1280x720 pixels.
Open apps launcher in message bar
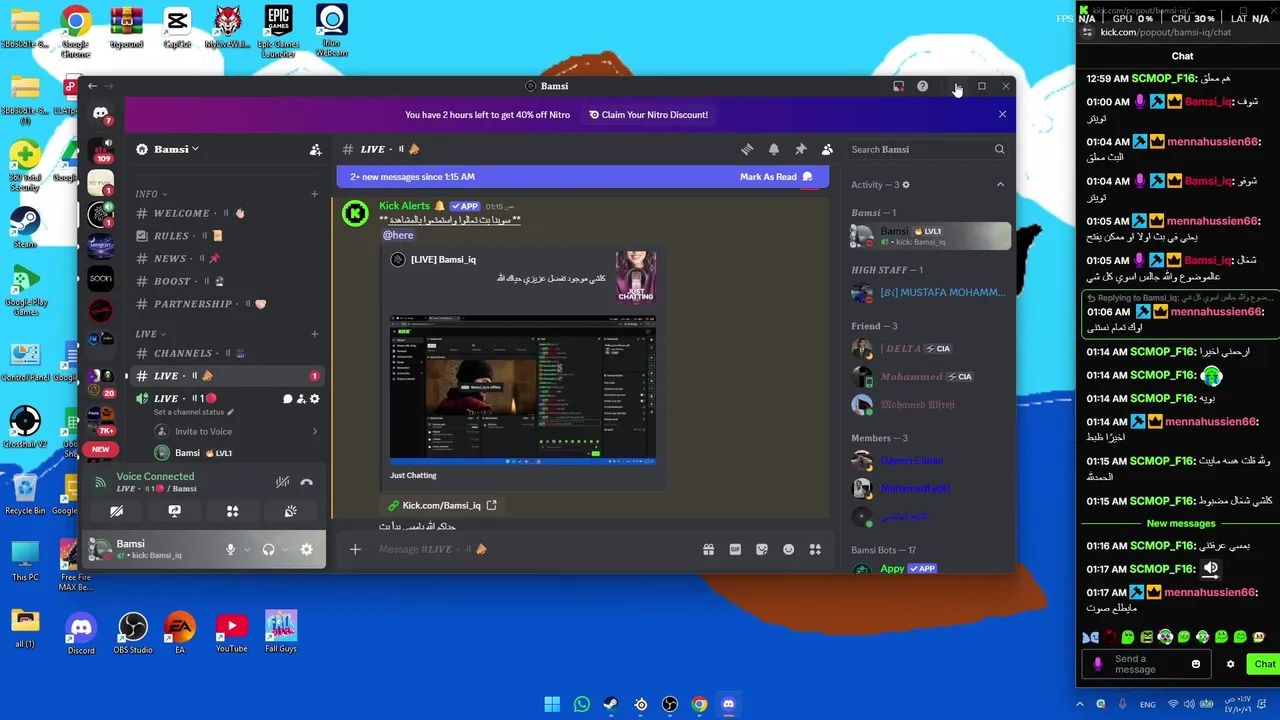(815, 549)
